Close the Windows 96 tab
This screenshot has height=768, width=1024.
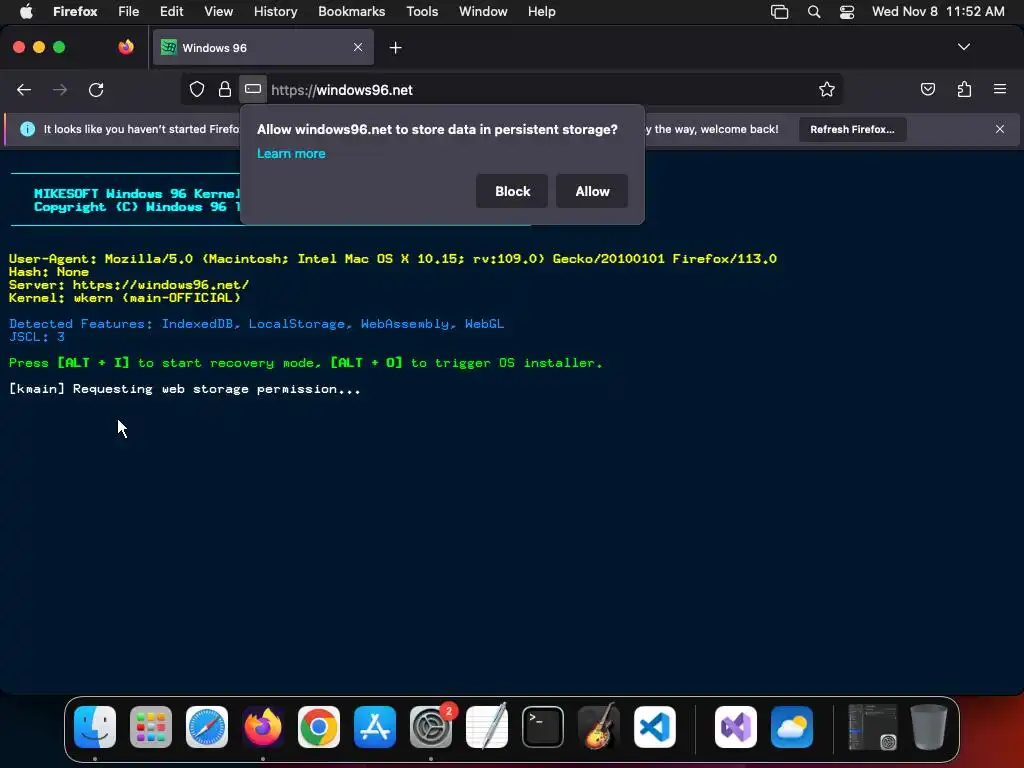point(358,47)
